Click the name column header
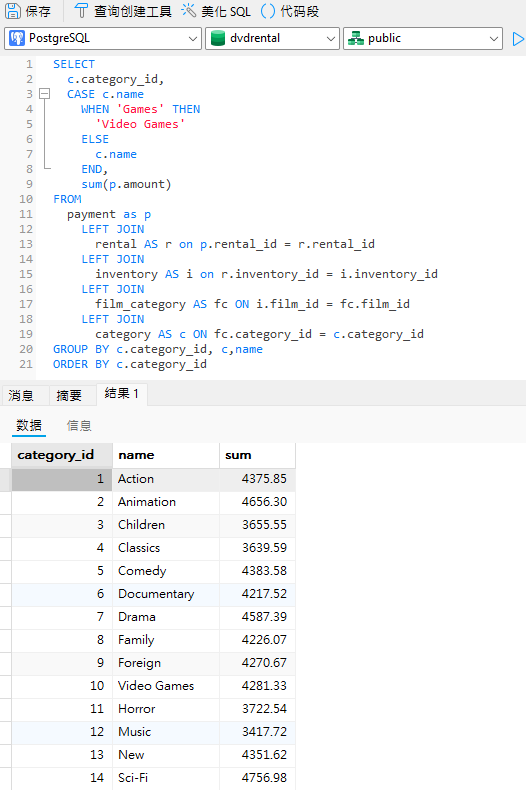The image size is (526, 790). click(166, 455)
